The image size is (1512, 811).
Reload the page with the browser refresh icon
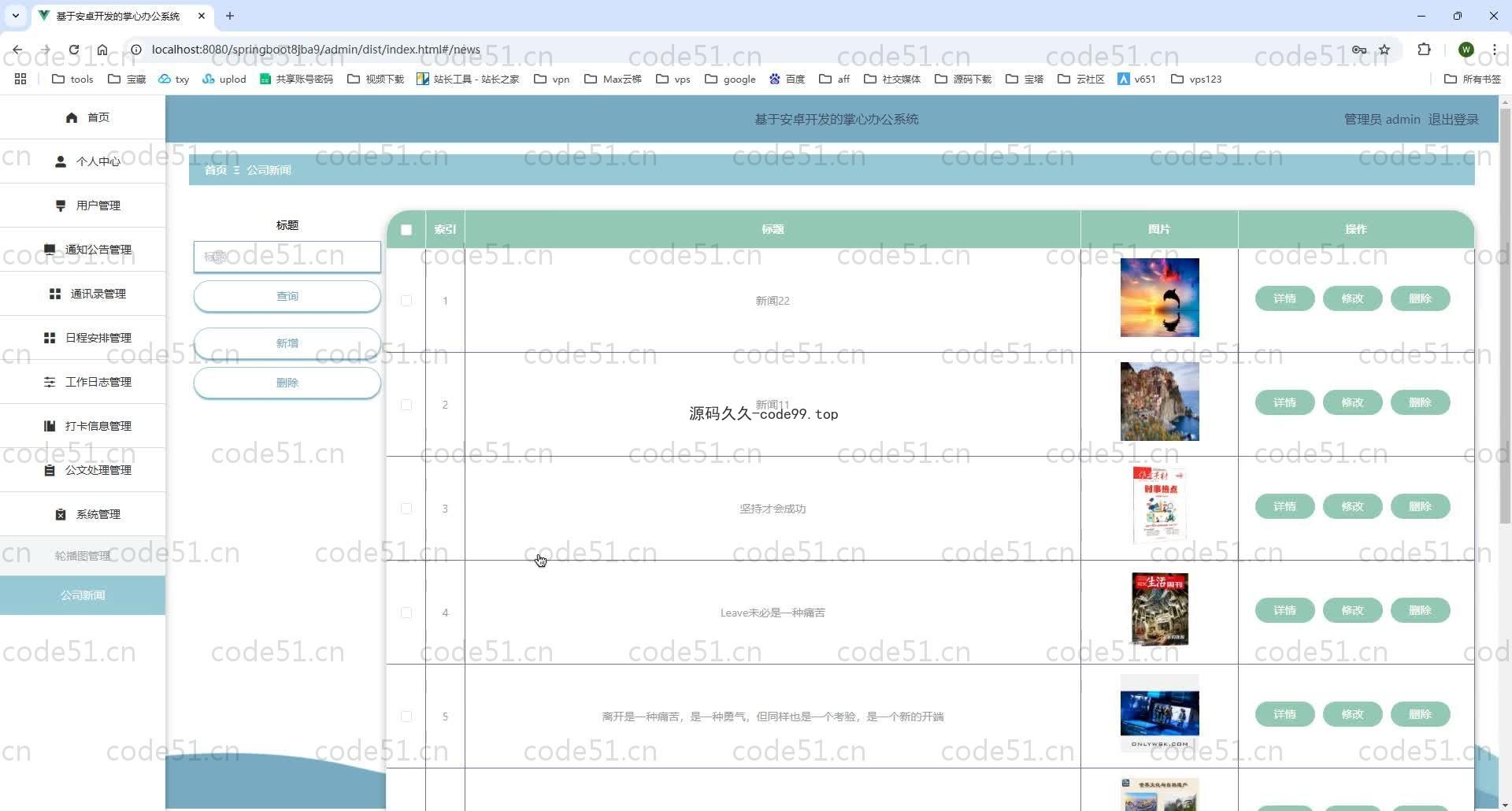point(74,50)
